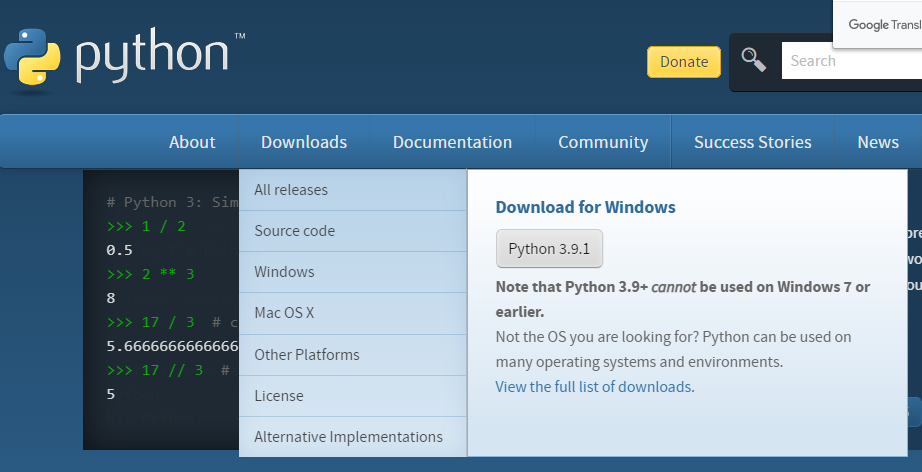Click the '>>> 2 ** 3' code line
The image size is (922, 472).
(x=151, y=274)
